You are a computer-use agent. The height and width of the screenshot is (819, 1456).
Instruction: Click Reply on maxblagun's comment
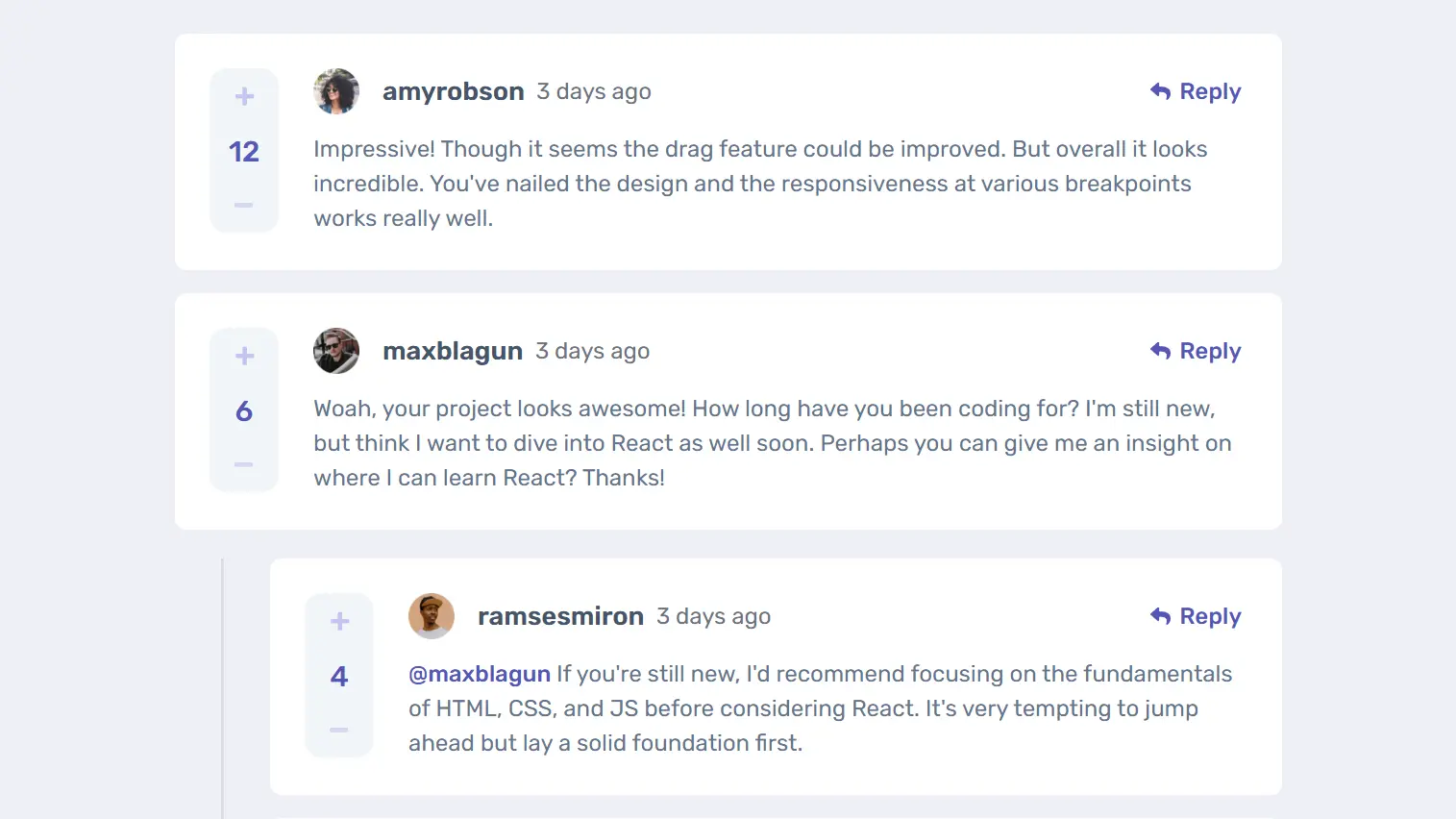click(1208, 350)
